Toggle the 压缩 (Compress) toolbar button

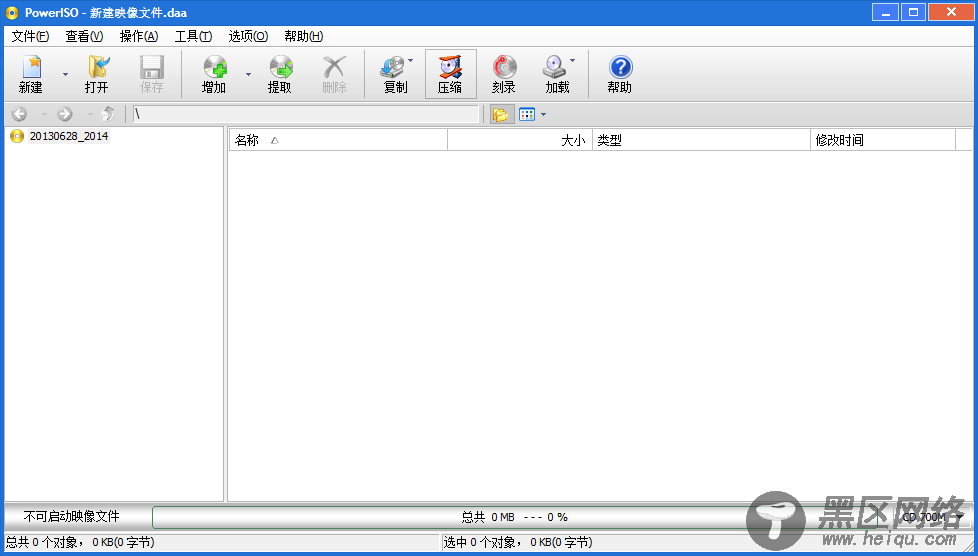point(450,74)
